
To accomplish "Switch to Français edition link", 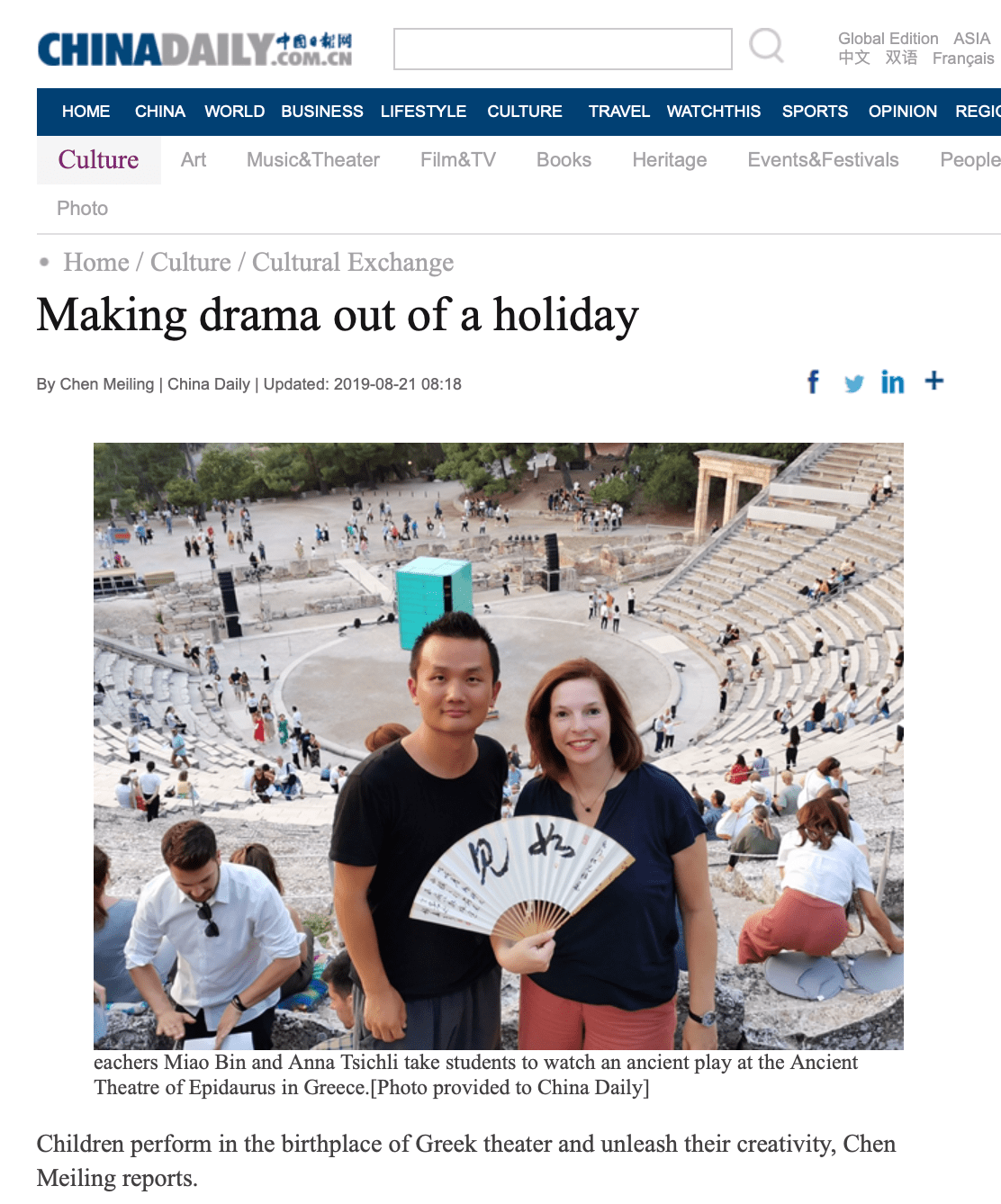I will pyautogui.click(x=963, y=58).
